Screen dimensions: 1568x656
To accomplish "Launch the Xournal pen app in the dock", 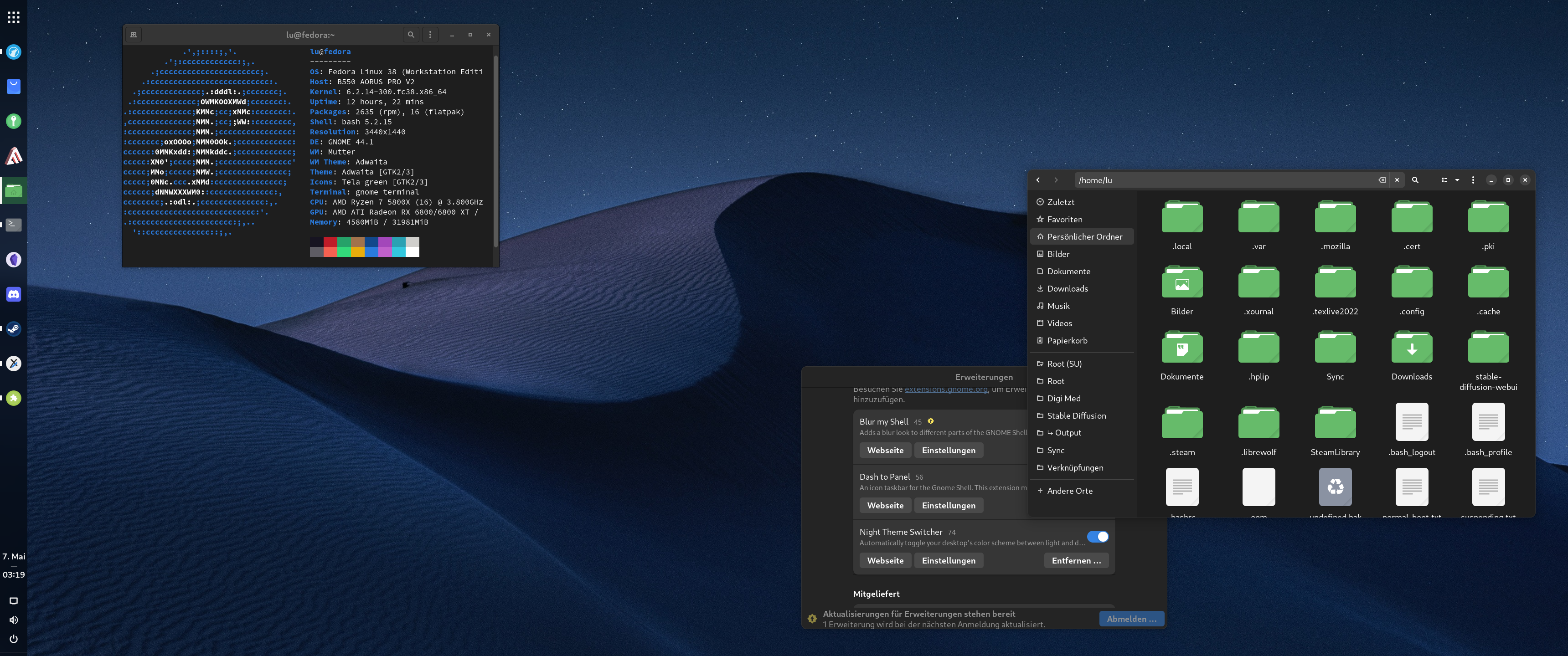I will click(13, 363).
